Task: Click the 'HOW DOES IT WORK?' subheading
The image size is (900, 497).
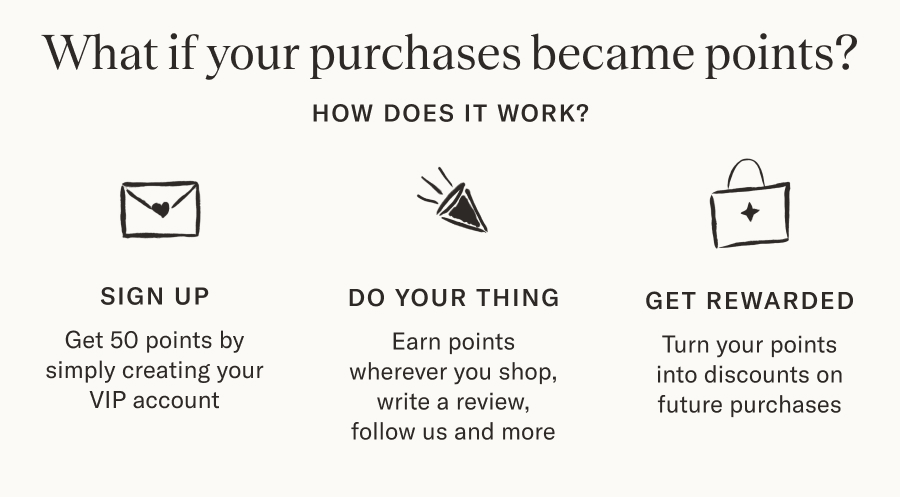Action: click(451, 113)
